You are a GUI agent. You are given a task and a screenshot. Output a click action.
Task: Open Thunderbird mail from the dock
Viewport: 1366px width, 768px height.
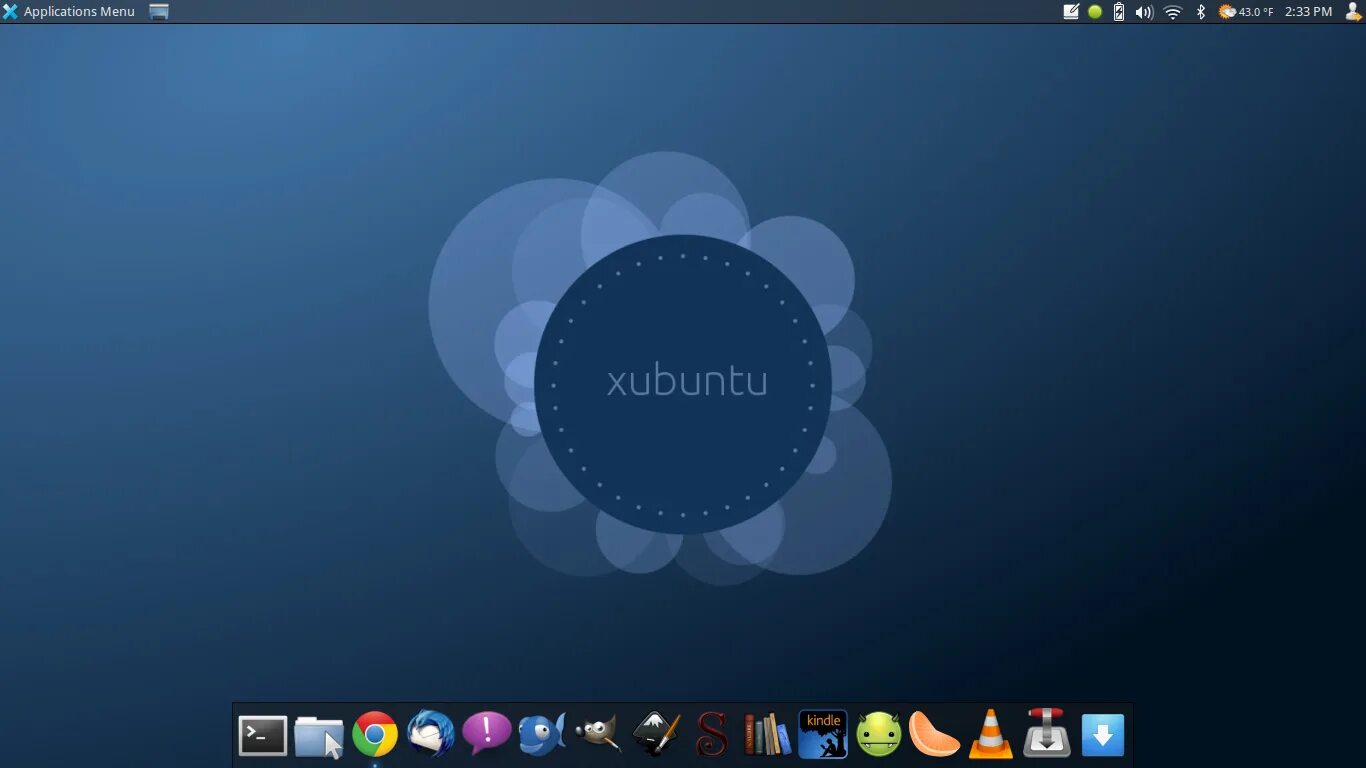click(431, 734)
